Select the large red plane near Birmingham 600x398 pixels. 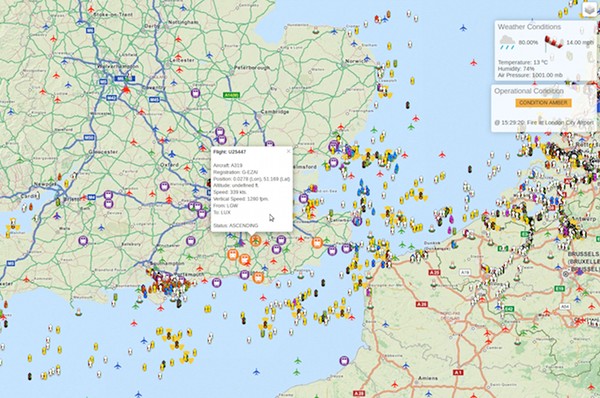pos(126,90)
